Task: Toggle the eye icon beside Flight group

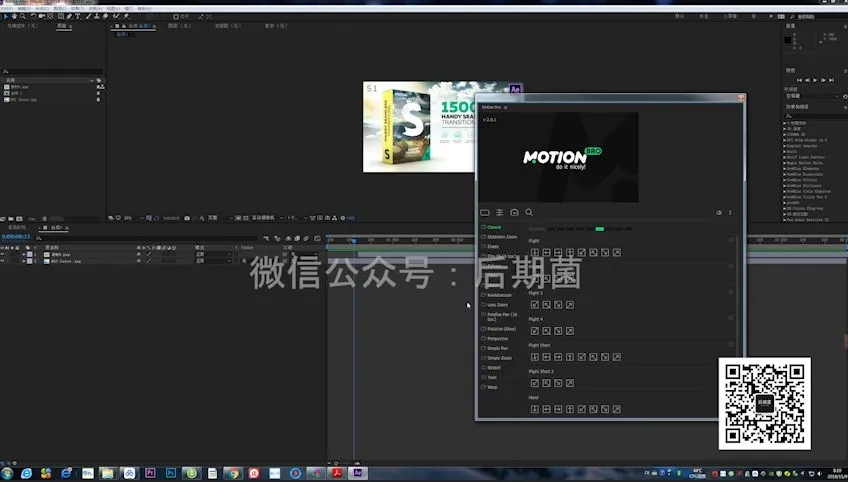Action: point(731,240)
